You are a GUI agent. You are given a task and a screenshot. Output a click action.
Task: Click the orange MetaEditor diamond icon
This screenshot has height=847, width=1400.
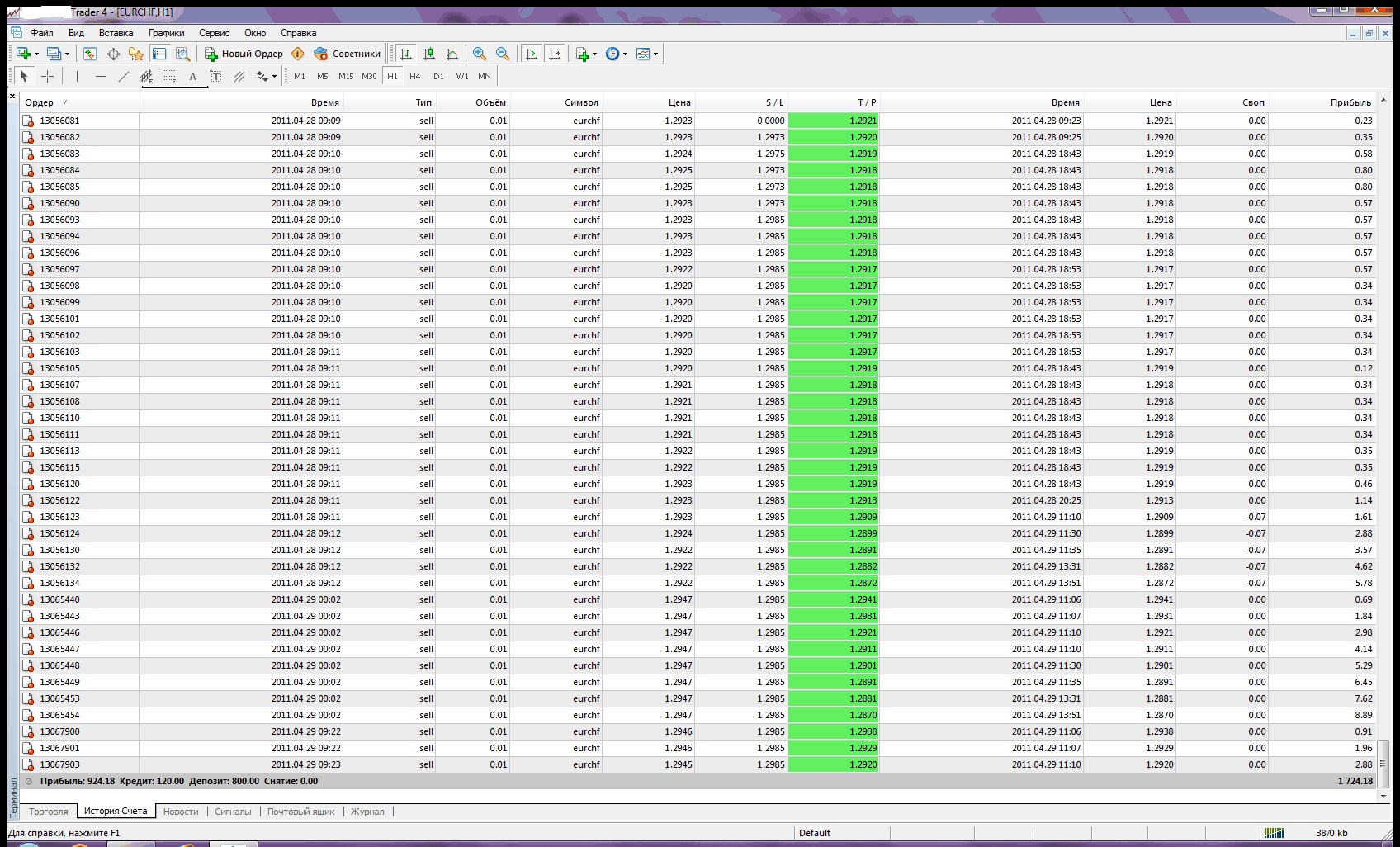coord(298,54)
